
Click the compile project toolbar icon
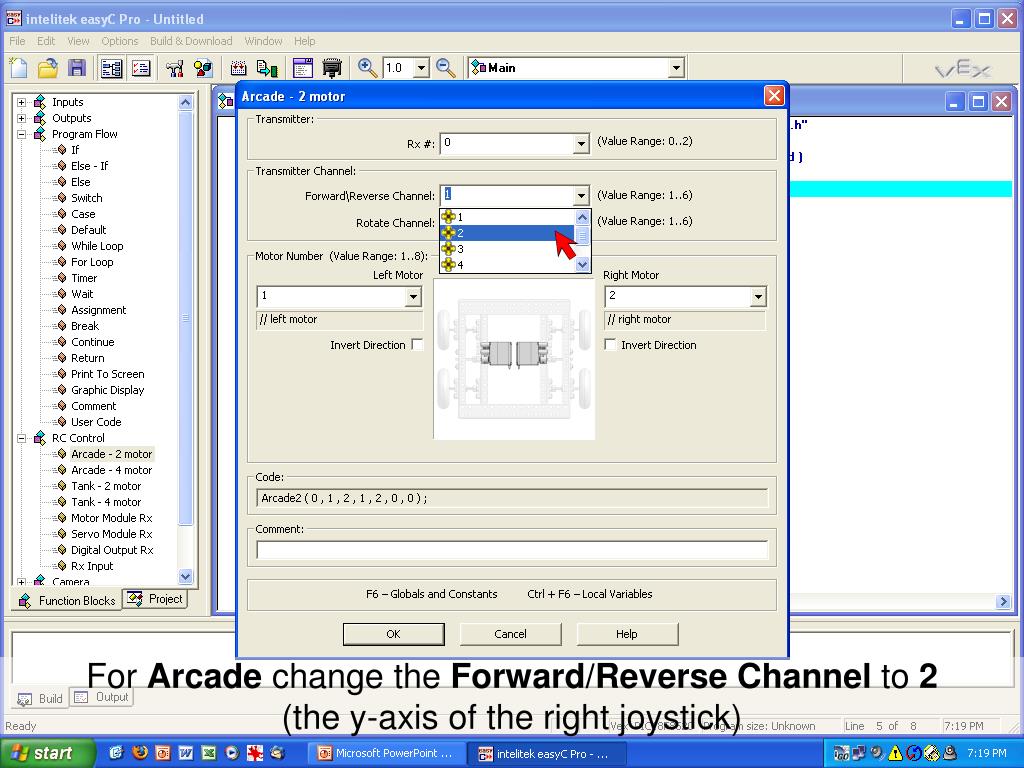[238, 68]
